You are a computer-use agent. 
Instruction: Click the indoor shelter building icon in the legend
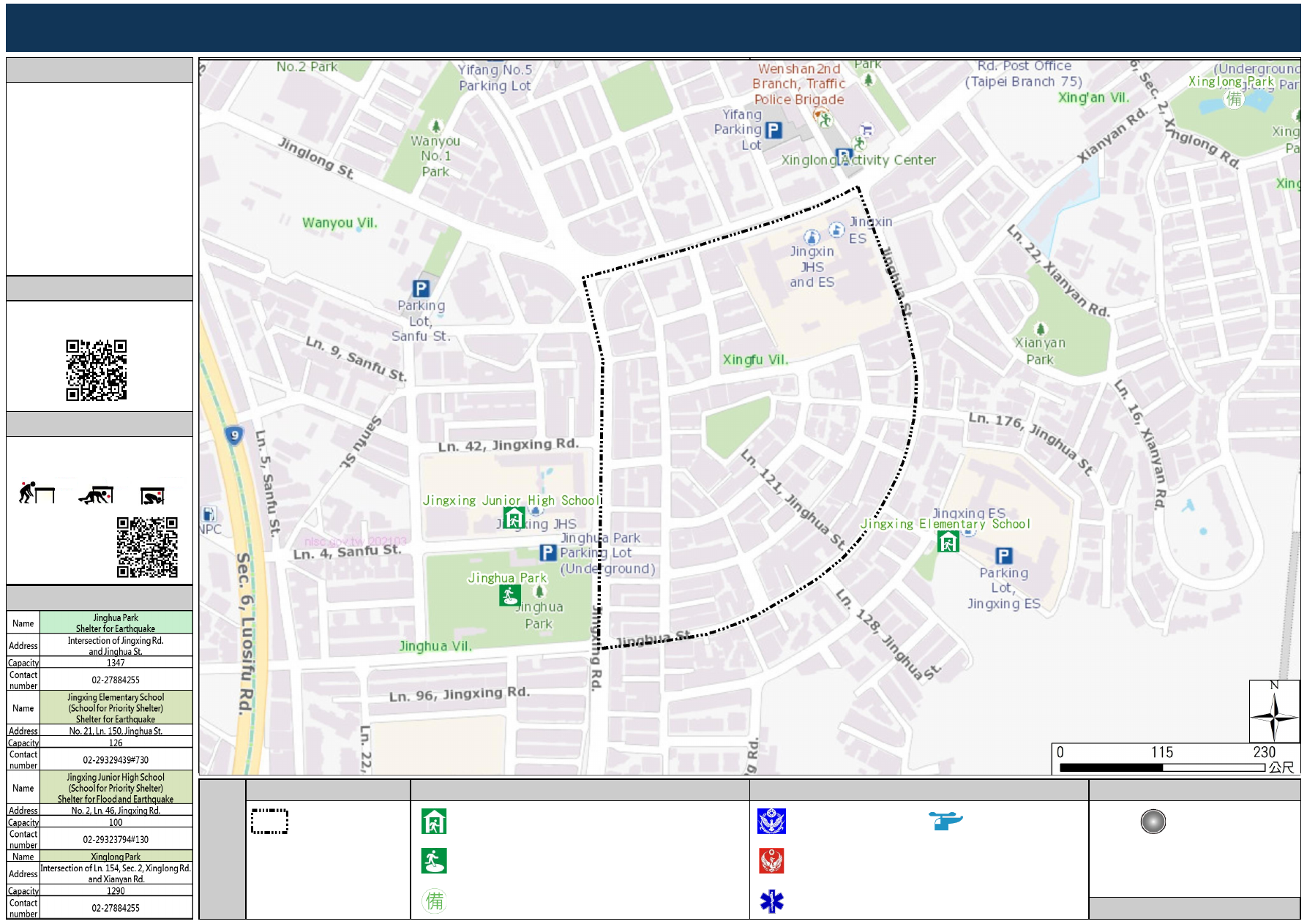pos(434,822)
